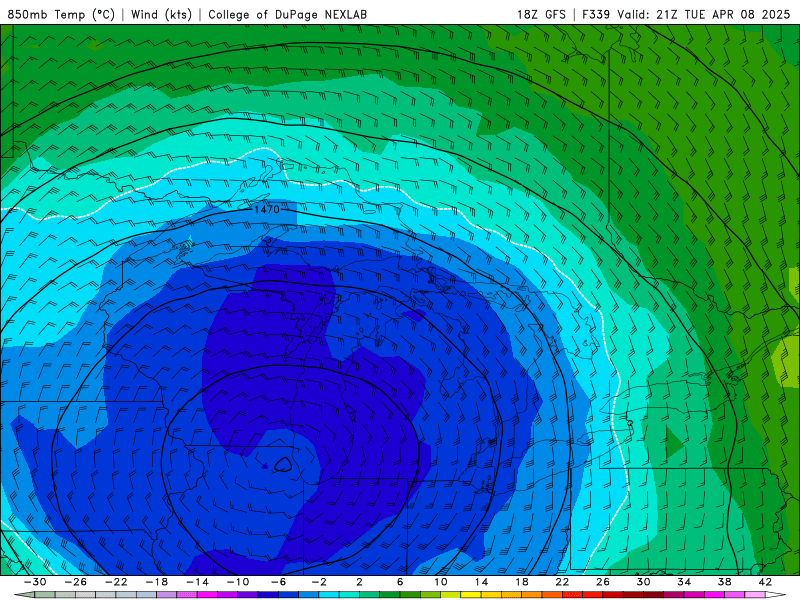Click the positive '2' color scale label

pyautogui.click(x=359, y=582)
